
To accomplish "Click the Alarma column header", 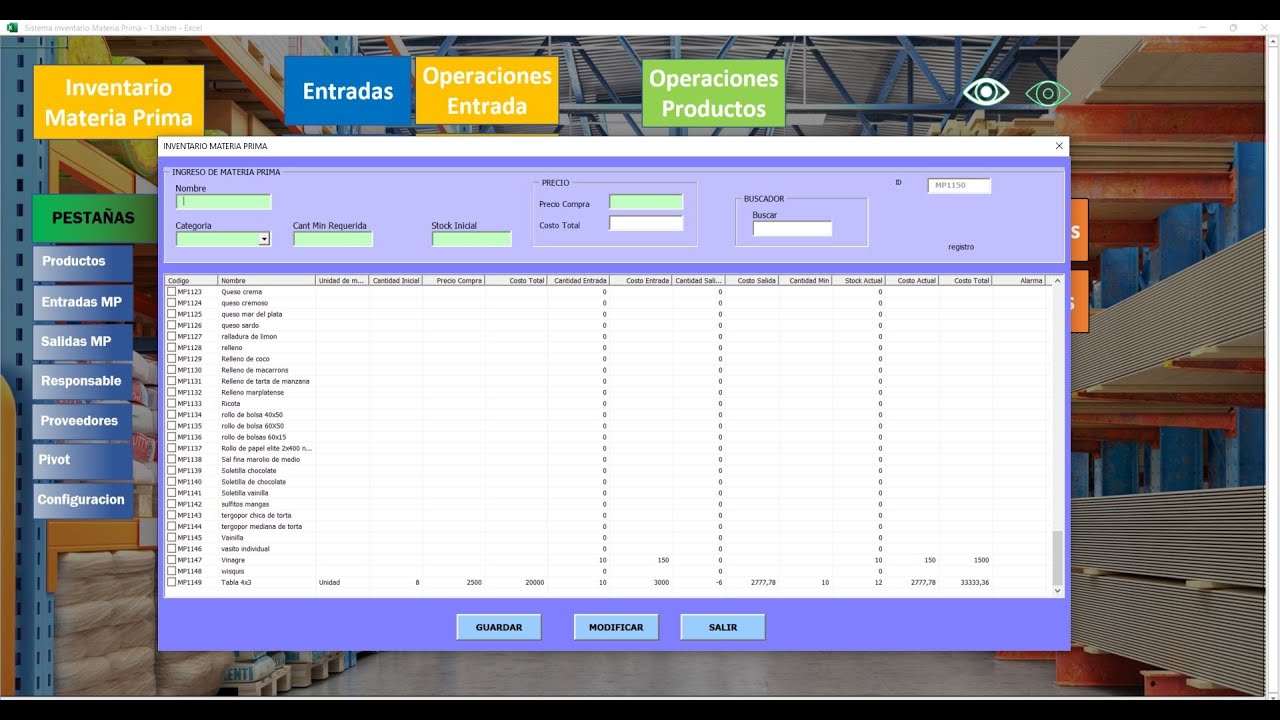I will pyautogui.click(x=1019, y=281).
